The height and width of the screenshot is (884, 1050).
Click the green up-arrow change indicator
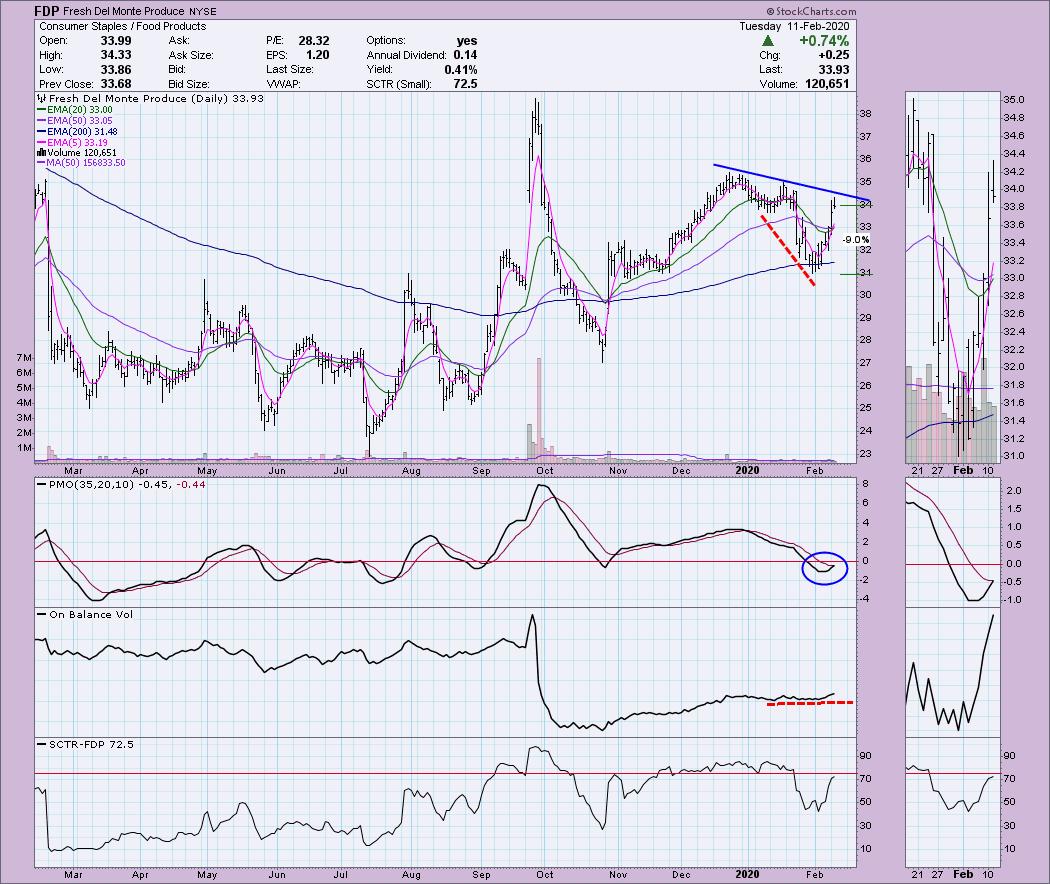(x=768, y=41)
